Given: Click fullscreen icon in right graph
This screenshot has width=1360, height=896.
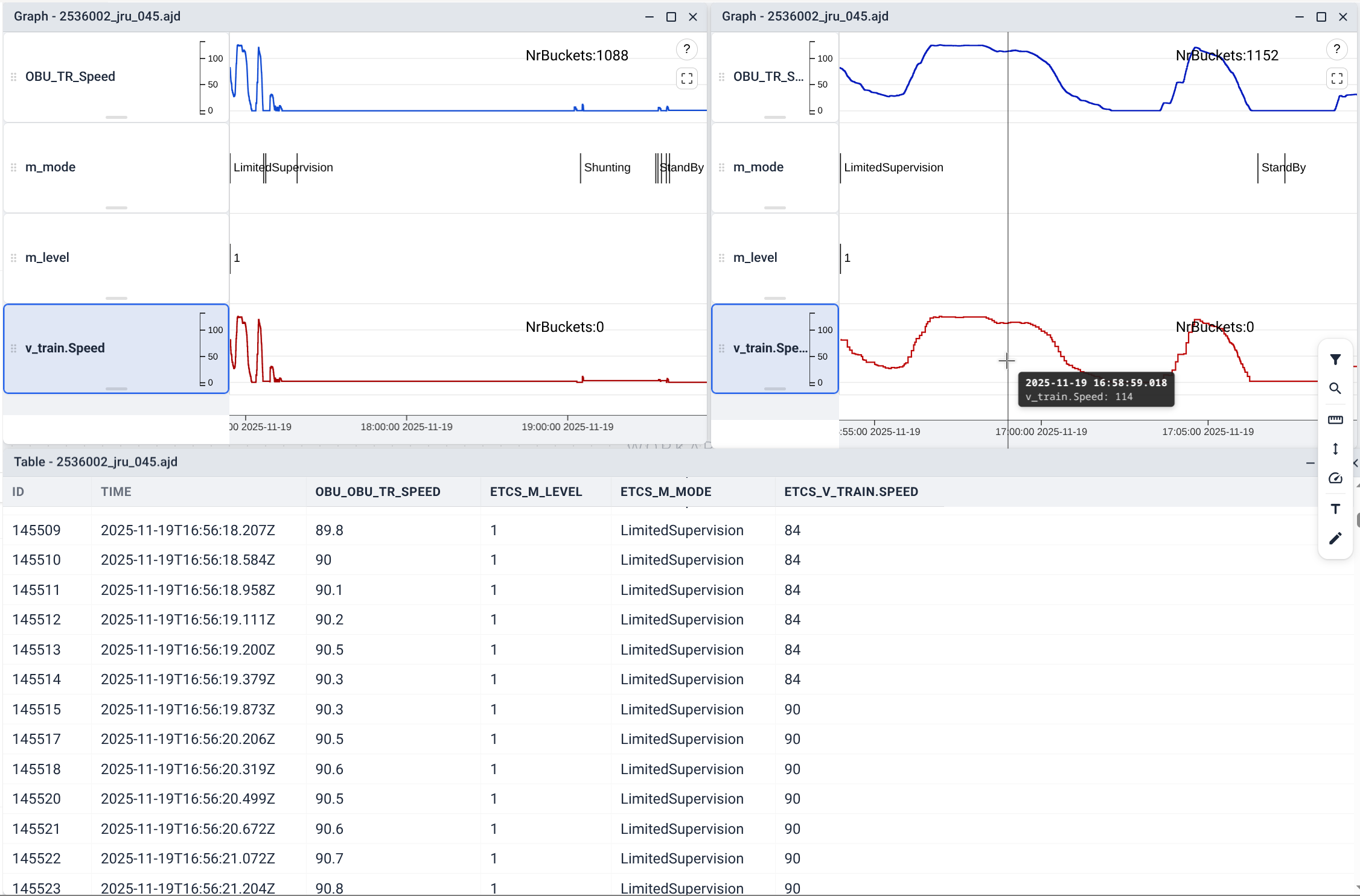Looking at the screenshot, I should pyautogui.click(x=1336, y=78).
